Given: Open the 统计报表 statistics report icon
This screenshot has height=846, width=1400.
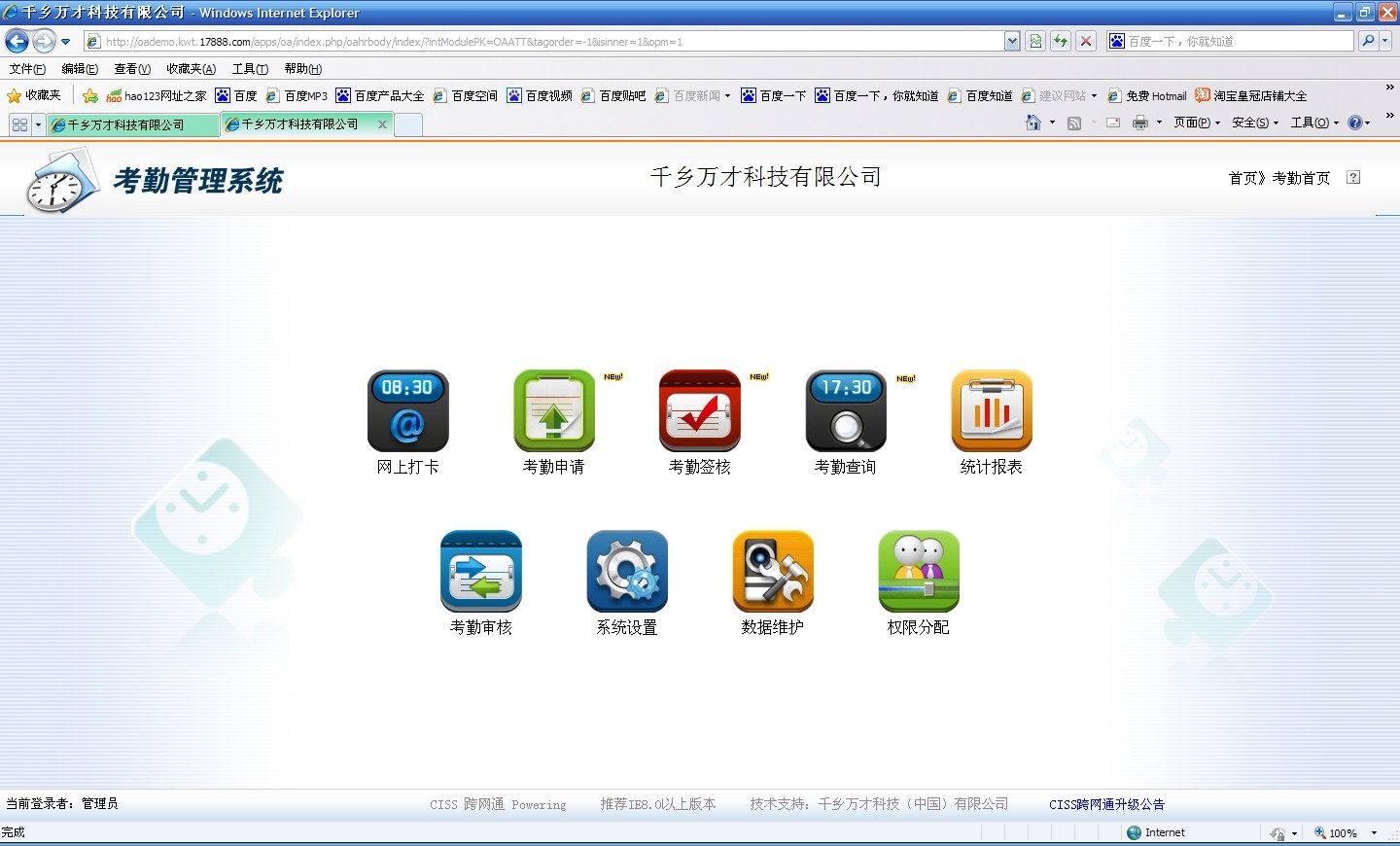Looking at the screenshot, I should (x=991, y=410).
